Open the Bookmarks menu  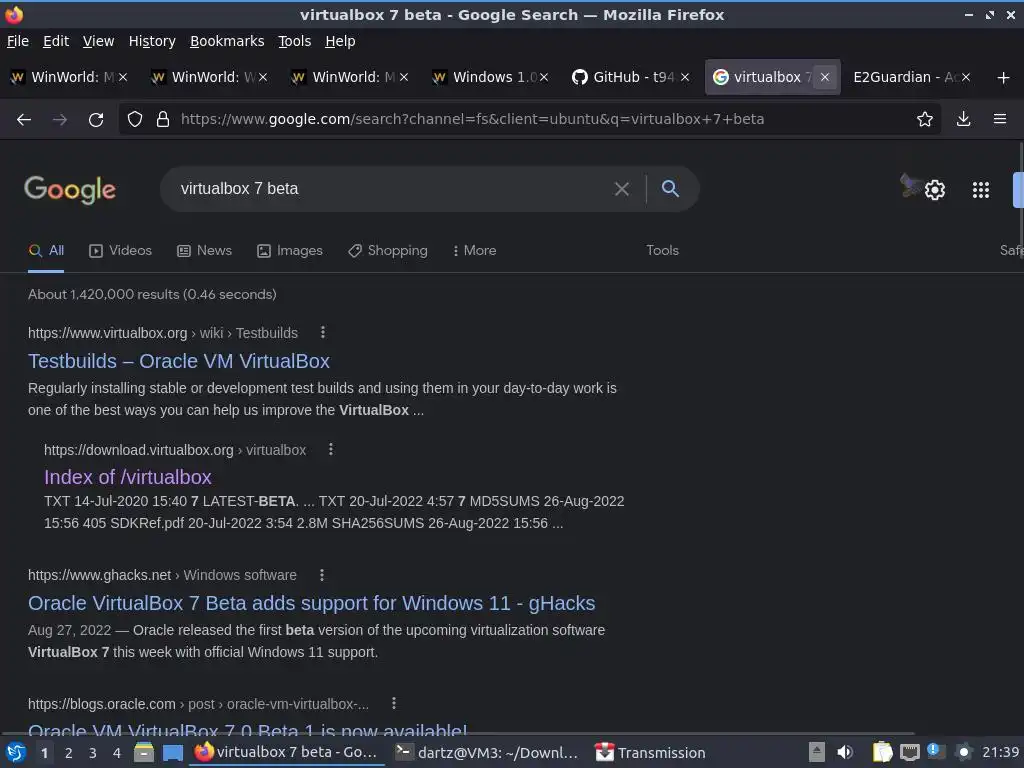click(227, 41)
